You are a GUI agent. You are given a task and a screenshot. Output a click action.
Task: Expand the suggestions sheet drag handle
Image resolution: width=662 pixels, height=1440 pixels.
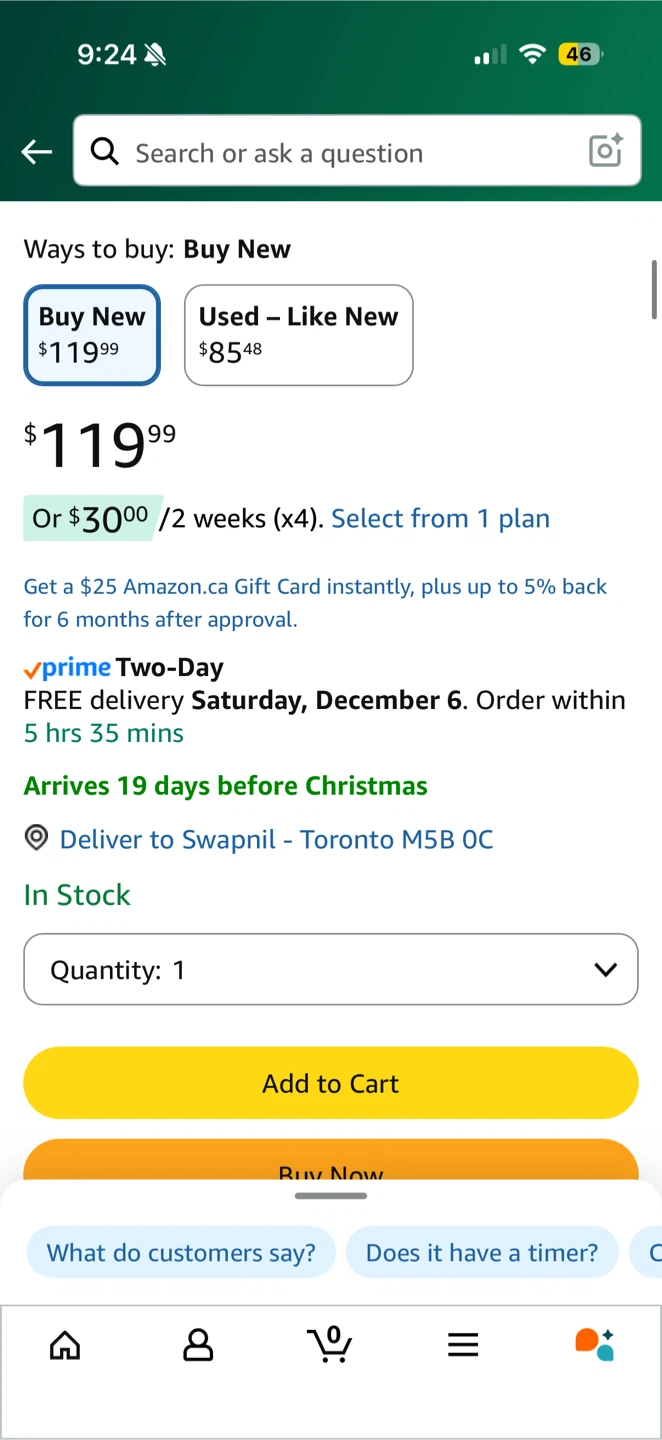click(331, 1196)
